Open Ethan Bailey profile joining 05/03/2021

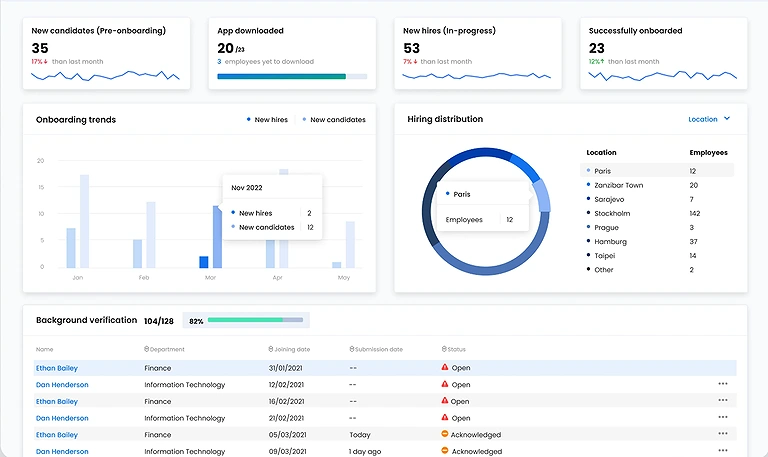click(57, 434)
